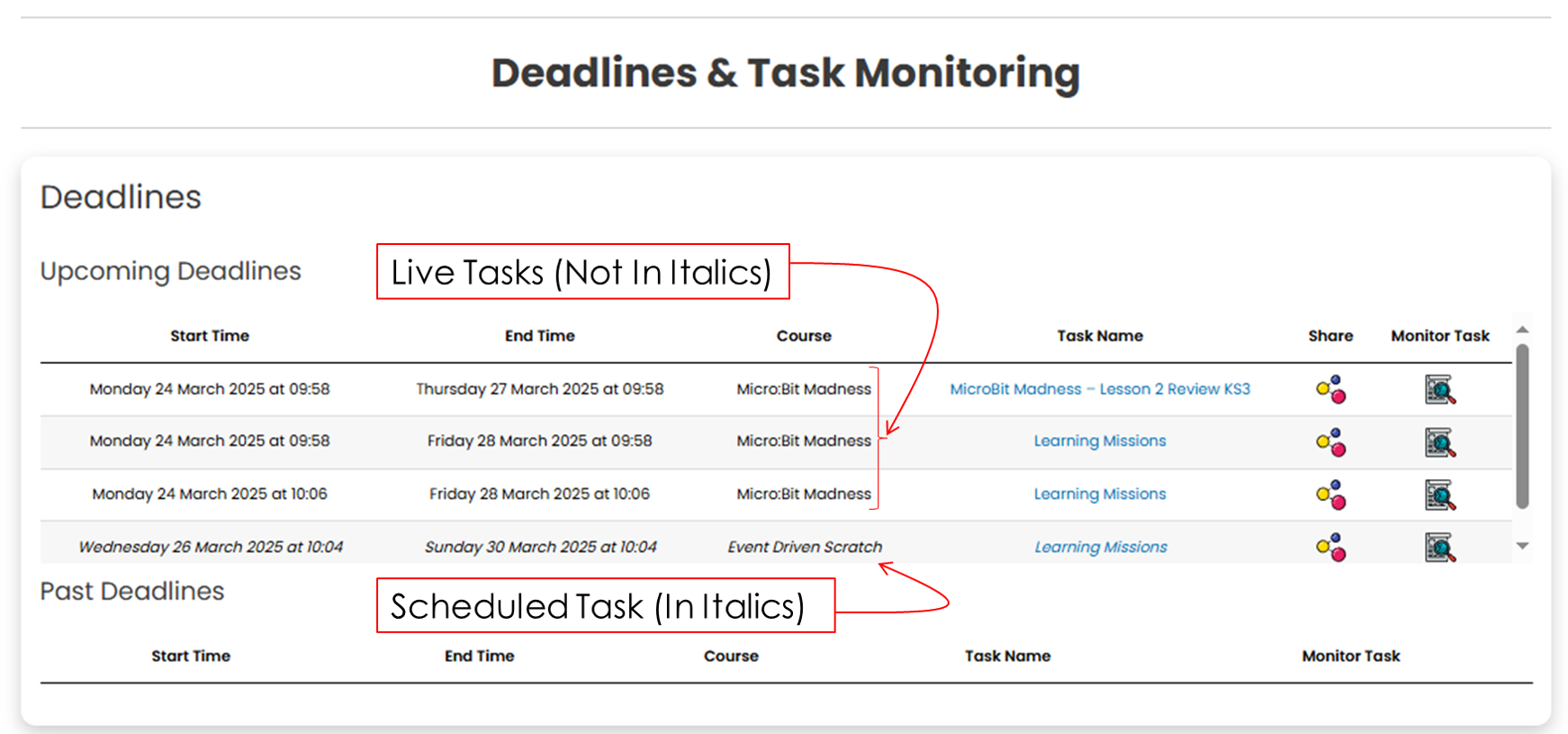Click share icon in Event Driven Scratch row

1330,547
